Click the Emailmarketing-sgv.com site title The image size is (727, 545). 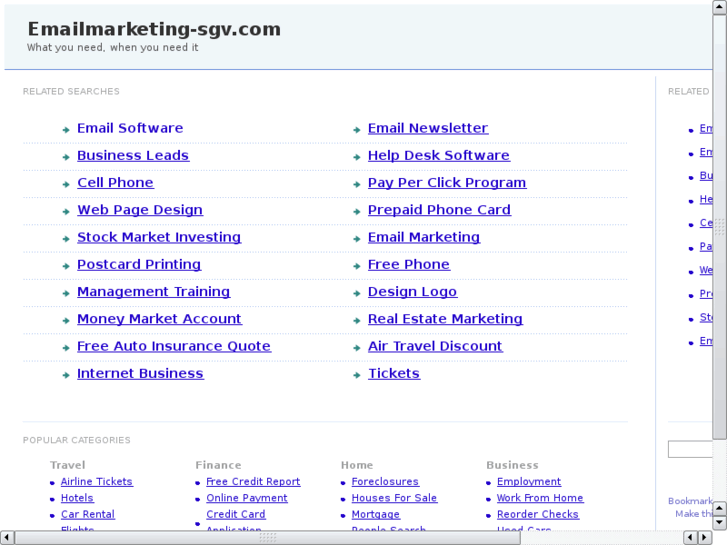tap(154, 29)
